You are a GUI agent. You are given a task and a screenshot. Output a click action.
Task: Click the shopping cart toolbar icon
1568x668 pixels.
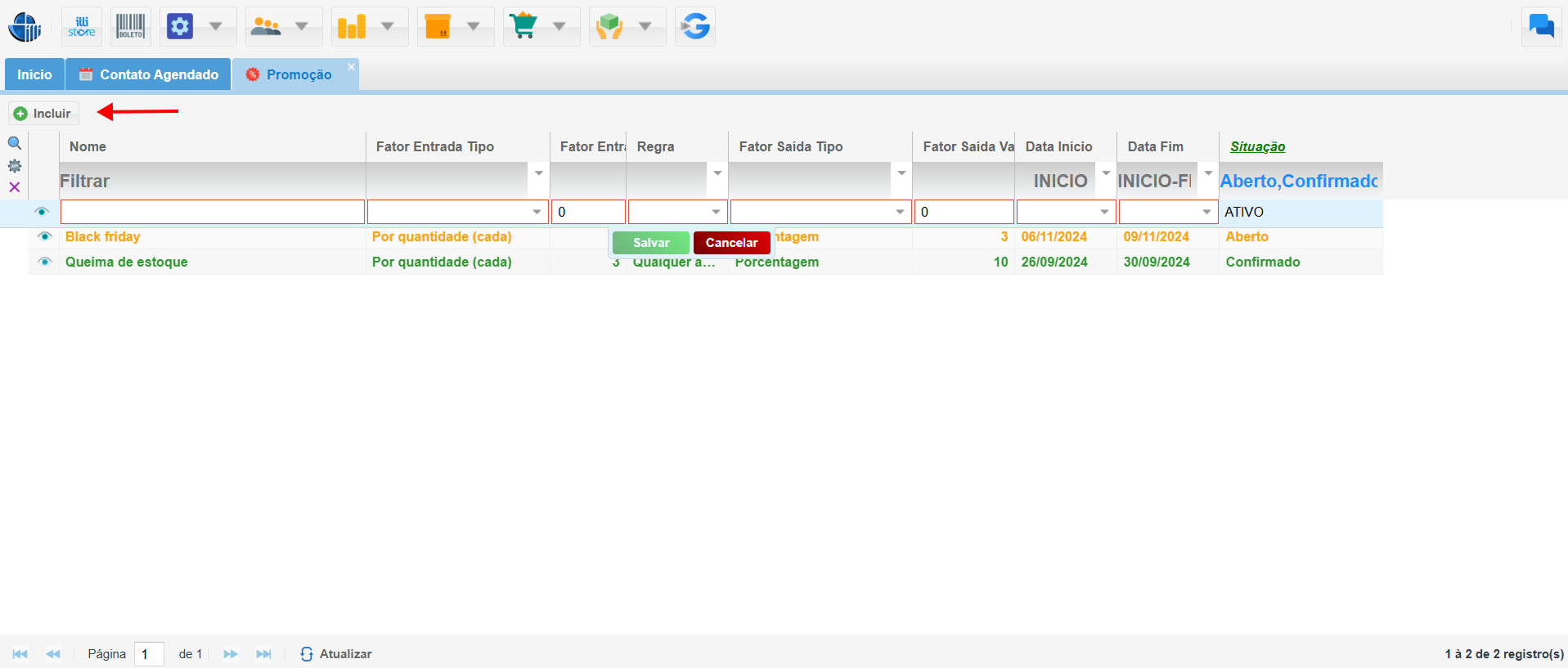523,27
